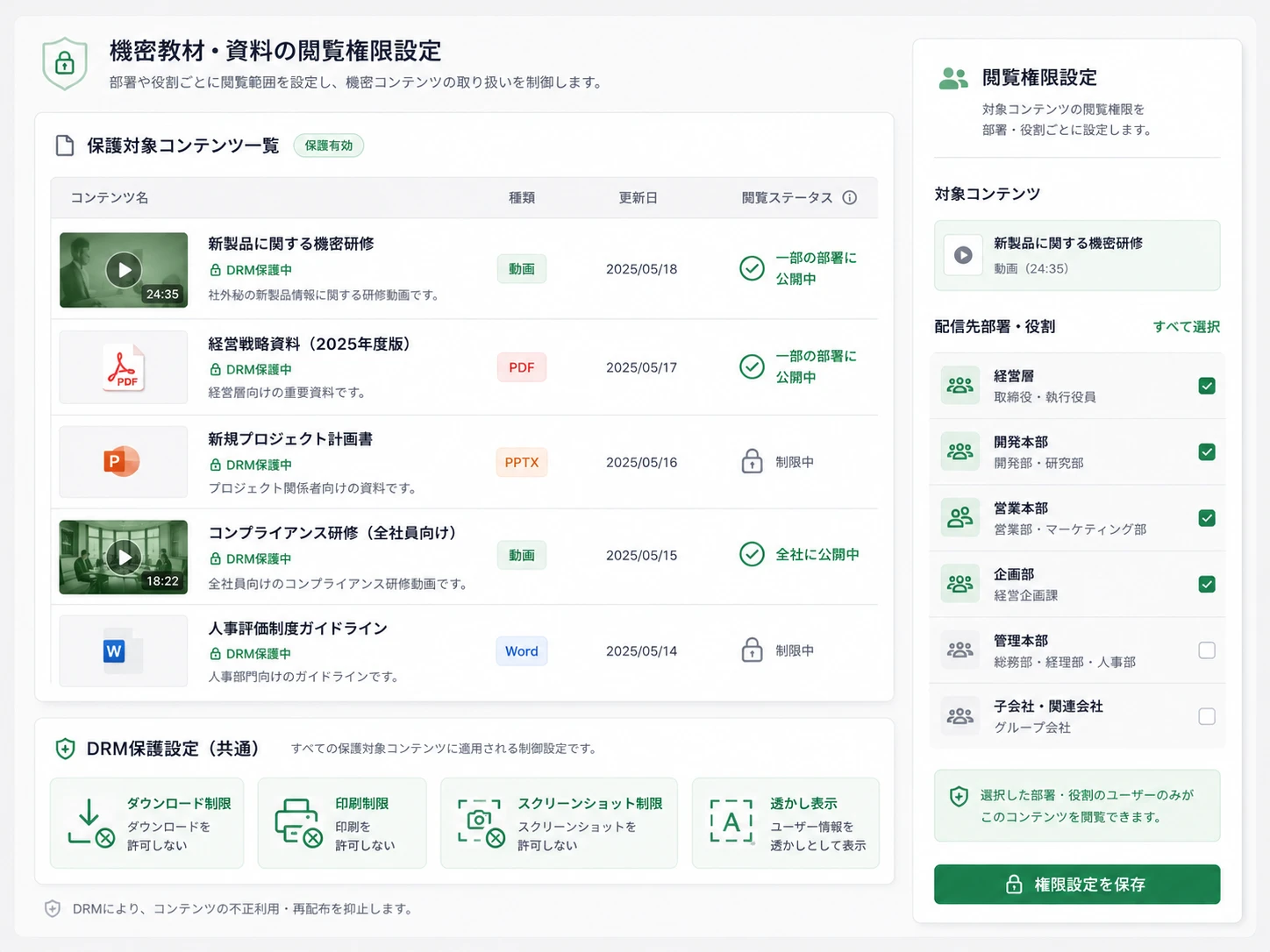Click the watermark display 'A' icon
The image size is (1270, 952).
[x=731, y=821]
